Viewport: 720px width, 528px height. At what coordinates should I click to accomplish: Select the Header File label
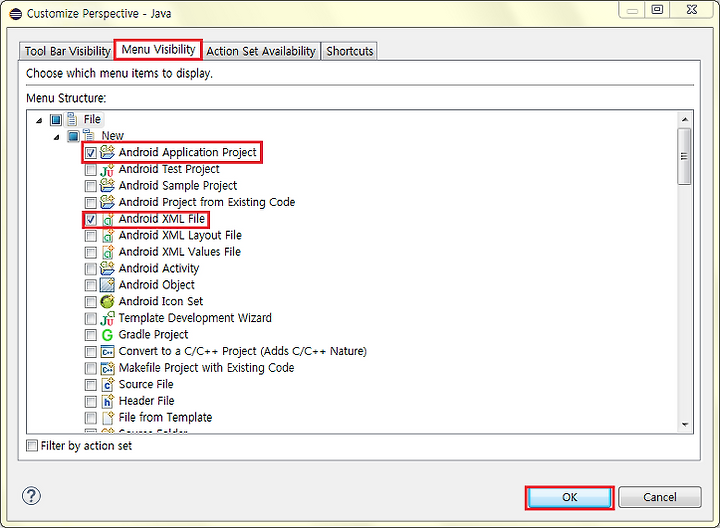pos(146,401)
